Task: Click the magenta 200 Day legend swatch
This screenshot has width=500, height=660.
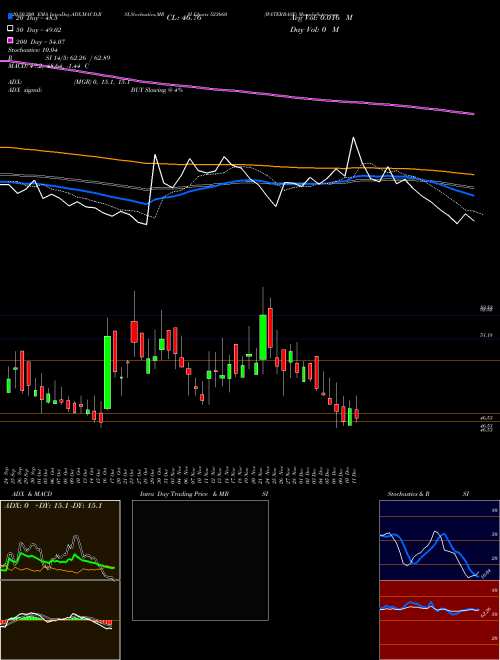Action: [x=10, y=41]
